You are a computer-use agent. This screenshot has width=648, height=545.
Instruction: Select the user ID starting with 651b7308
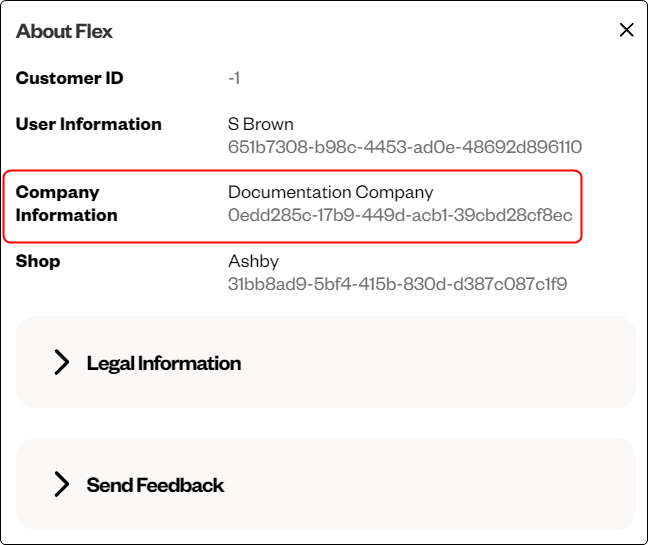tap(404, 147)
